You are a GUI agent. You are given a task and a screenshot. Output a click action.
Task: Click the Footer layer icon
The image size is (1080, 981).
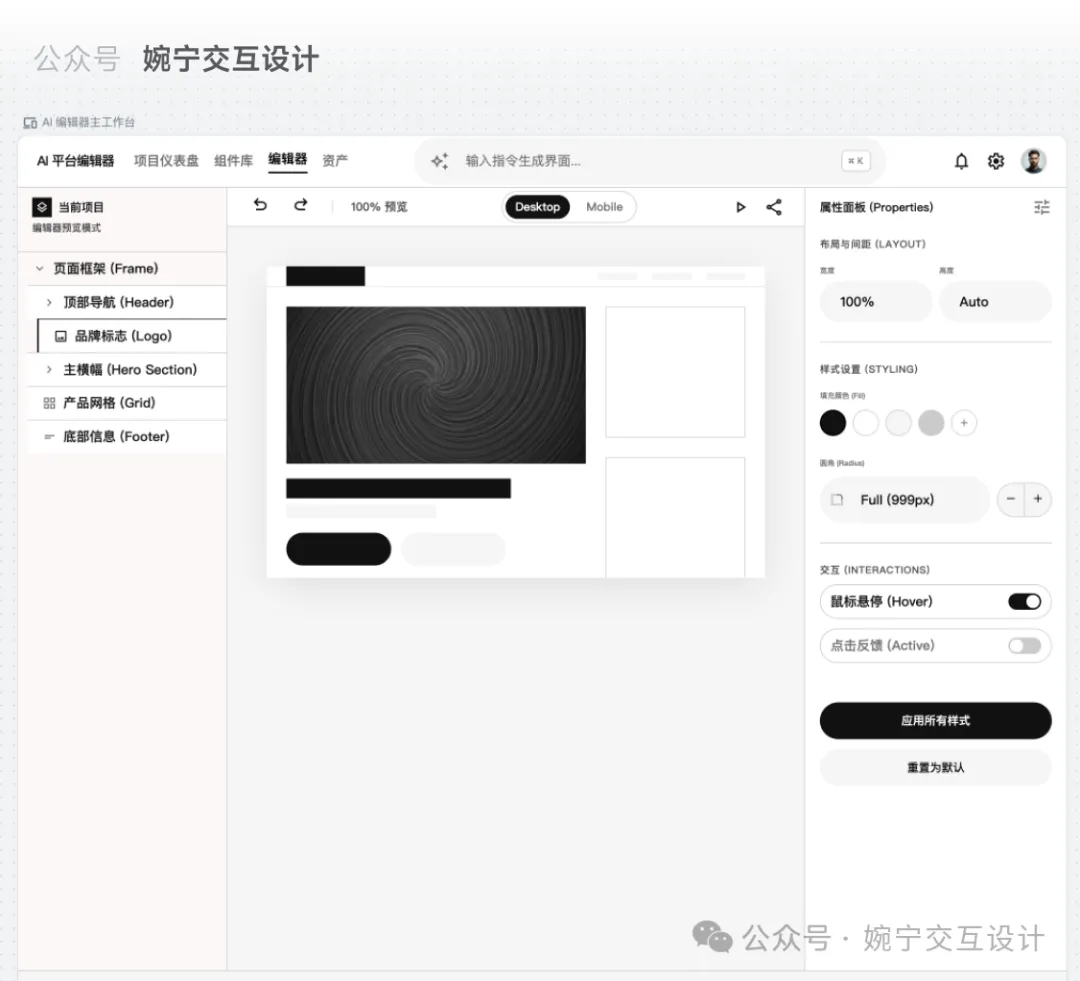pyautogui.click(x=49, y=437)
